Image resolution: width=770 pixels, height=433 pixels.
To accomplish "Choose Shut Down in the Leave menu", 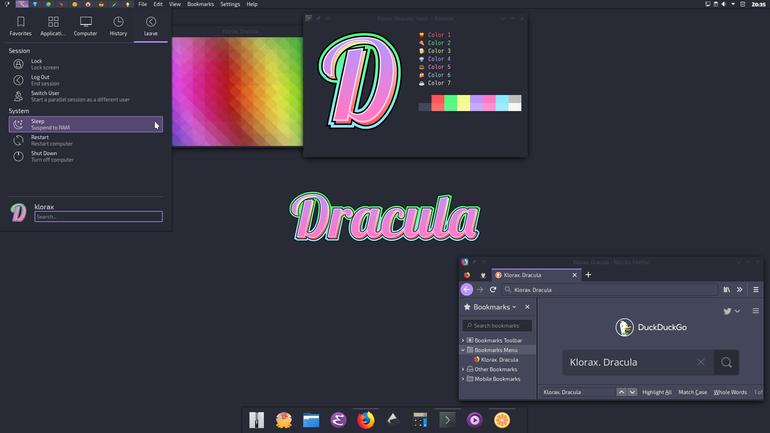I will click(85, 156).
